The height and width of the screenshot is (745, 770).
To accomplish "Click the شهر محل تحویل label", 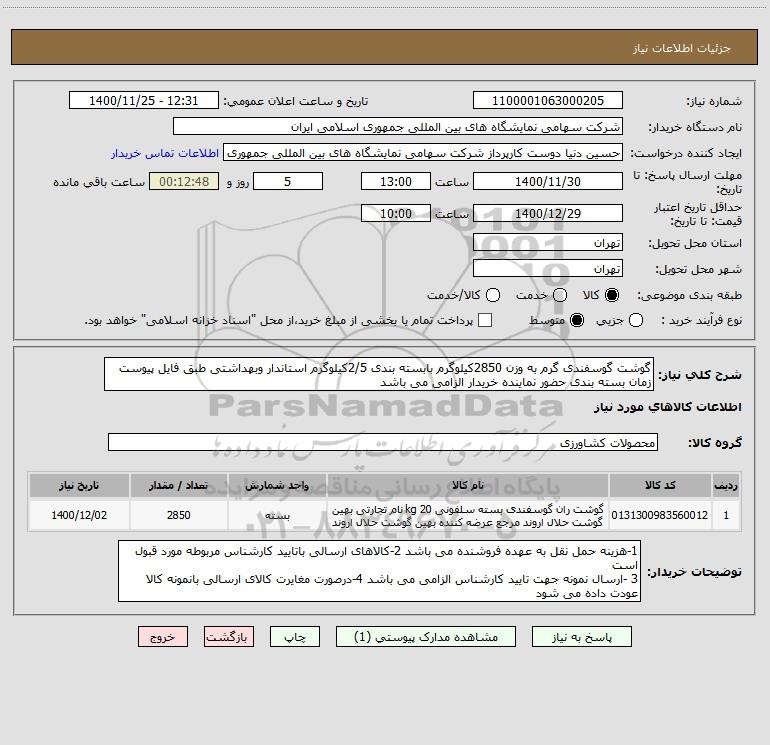I will [x=699, y=269].
